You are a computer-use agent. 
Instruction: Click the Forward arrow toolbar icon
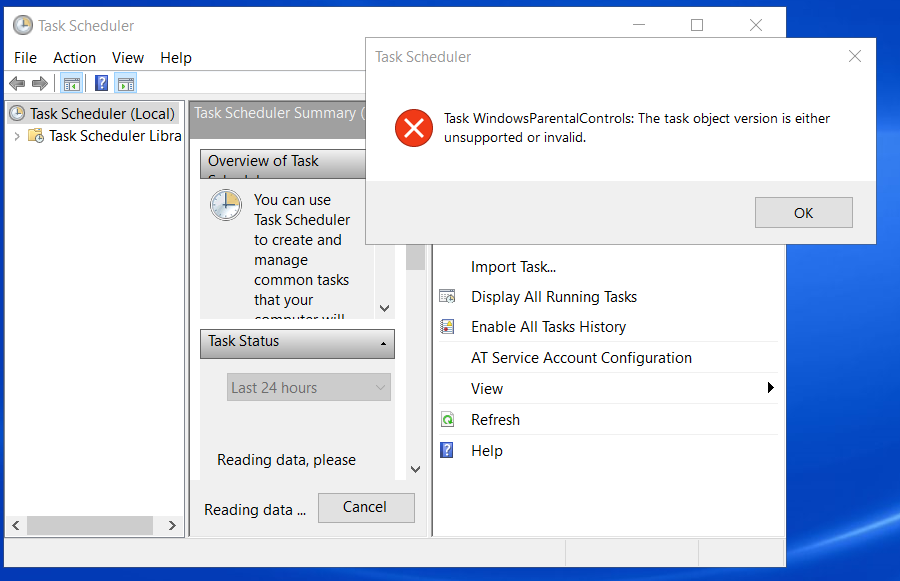40,84
